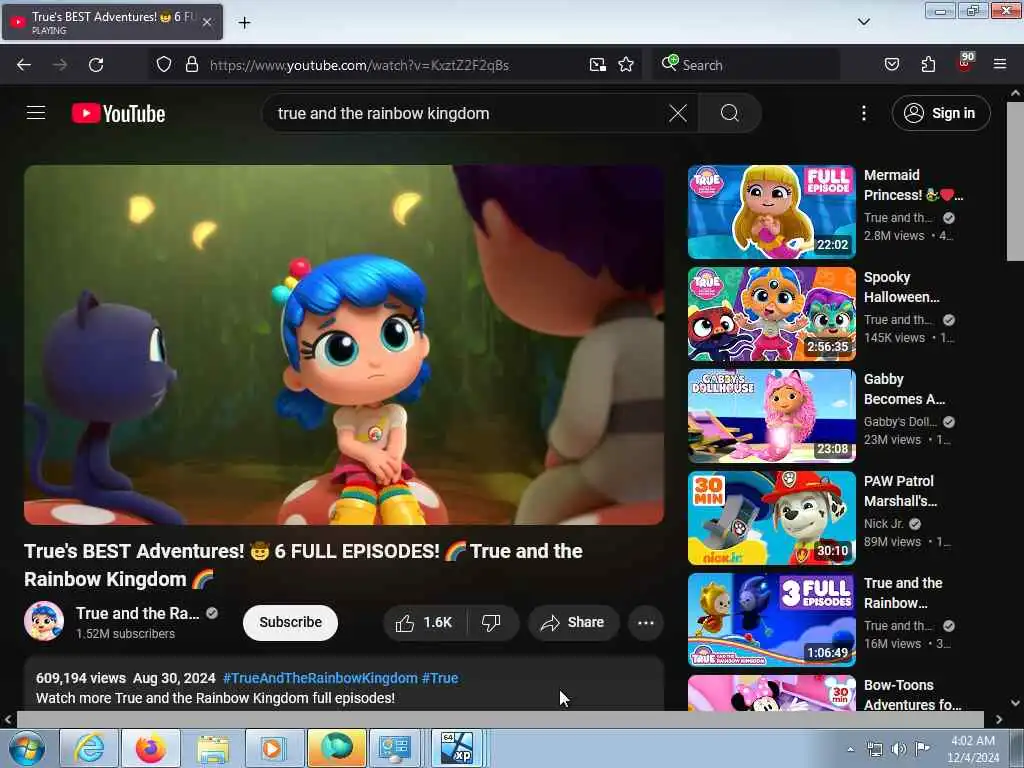Screen dimensions: 1024x768
Task: Go to YouTube home via logo
Action: tap(118, 114)
